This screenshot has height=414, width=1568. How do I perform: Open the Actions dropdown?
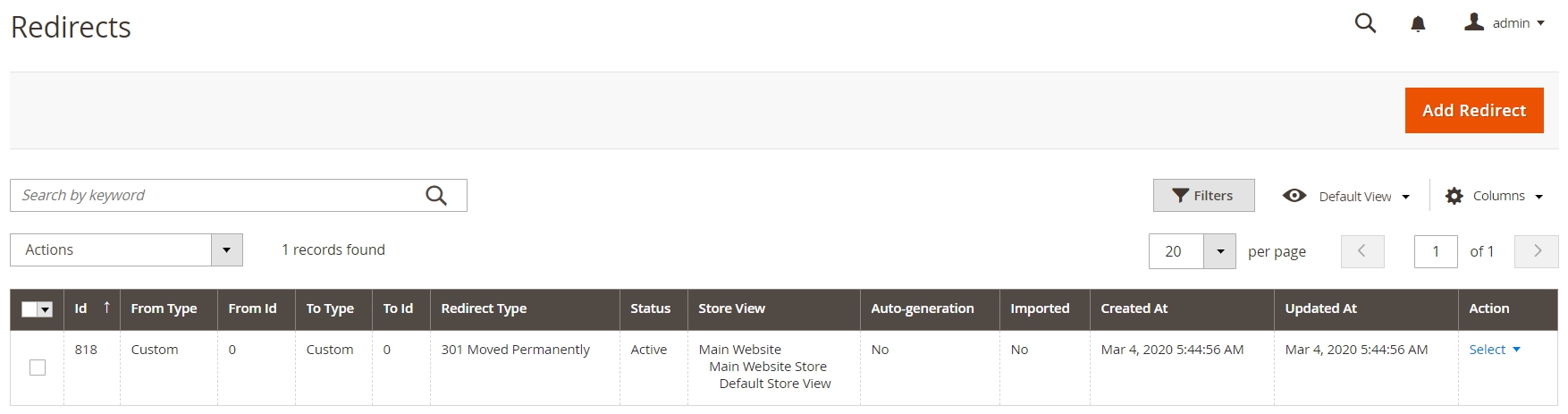pyautogui.click(x=126, y=250)
